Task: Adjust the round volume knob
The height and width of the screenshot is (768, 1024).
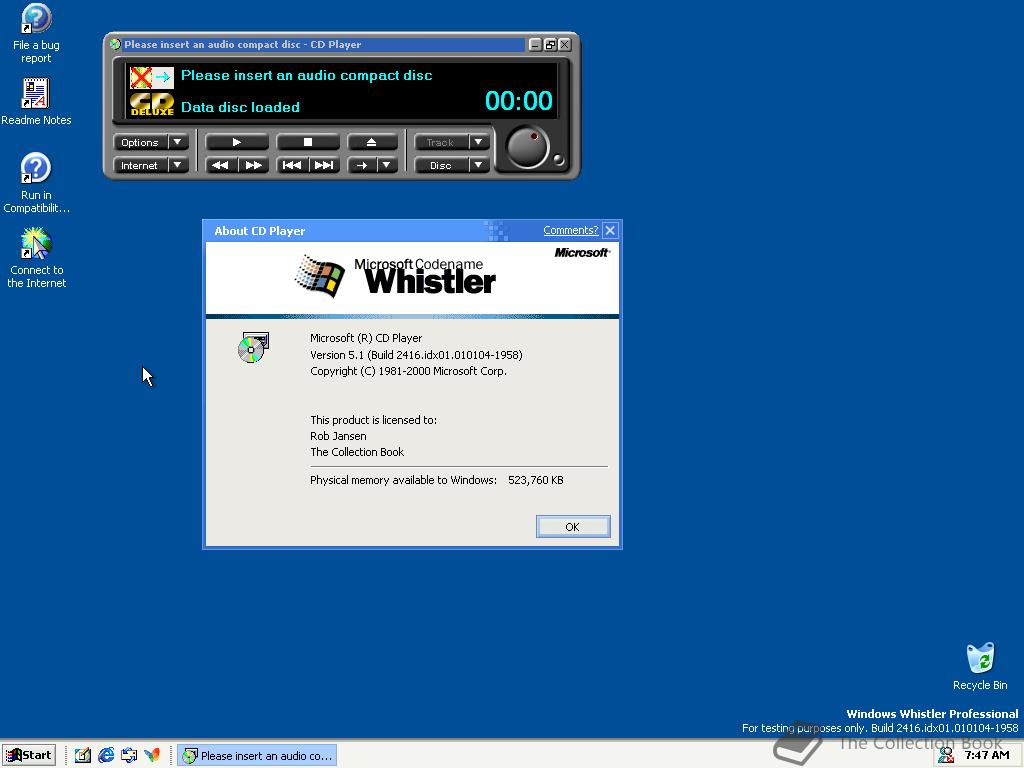Action: tap(528, 148)
